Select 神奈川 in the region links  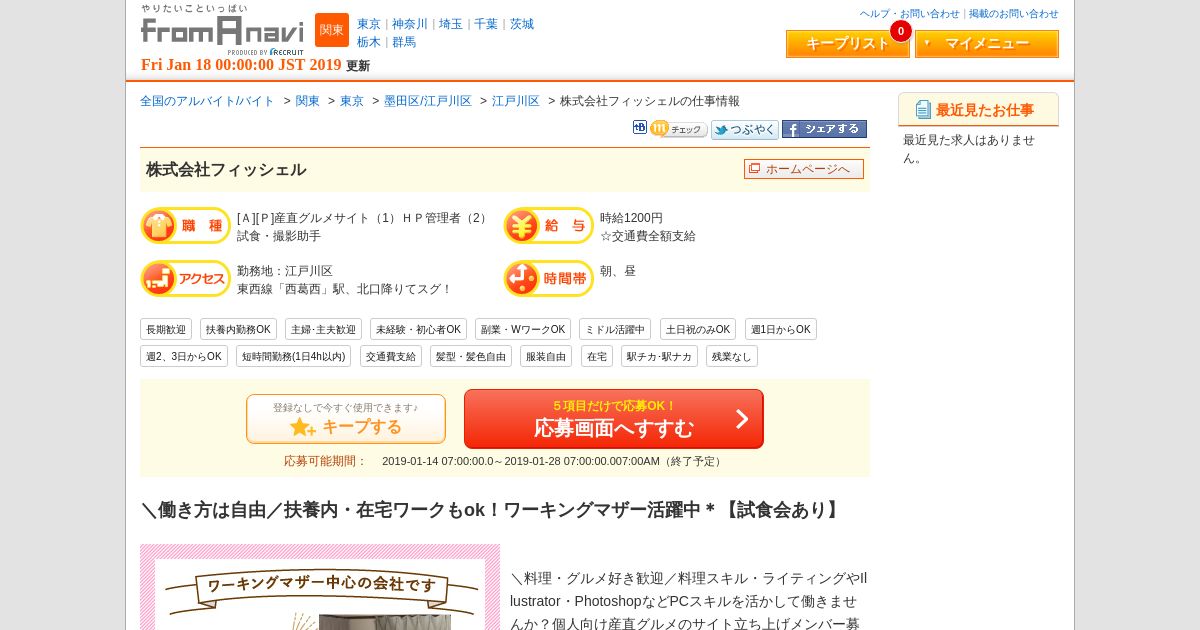point(410,24)
